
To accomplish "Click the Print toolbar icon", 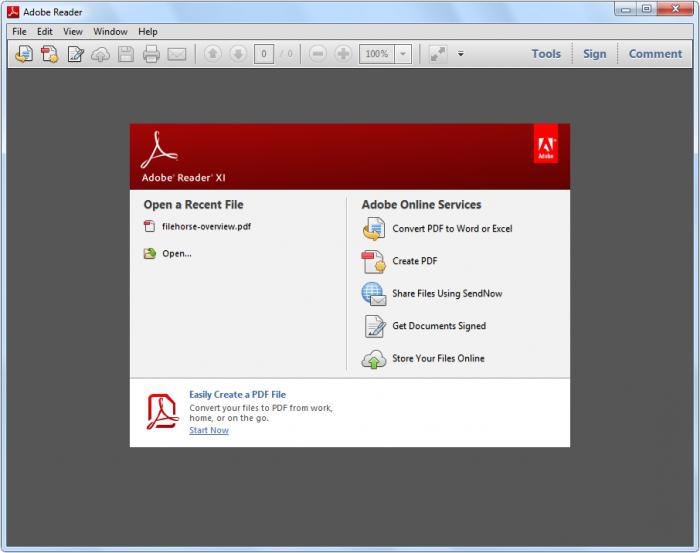I will tap(151, 54).
